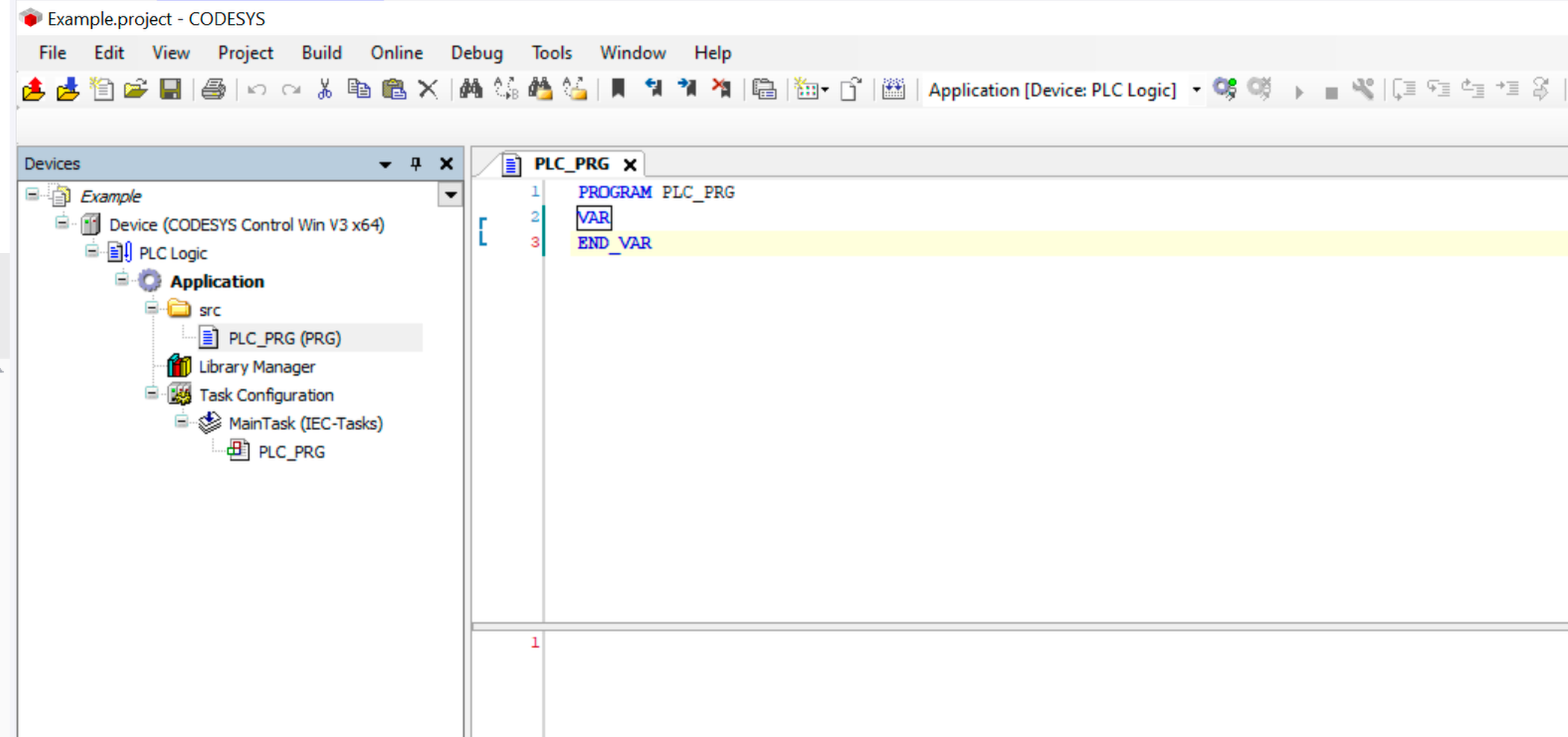Collapse the Device node in tree
Image resolution: width=1568 pixels, height=737 pixels.
click(62, 223)
